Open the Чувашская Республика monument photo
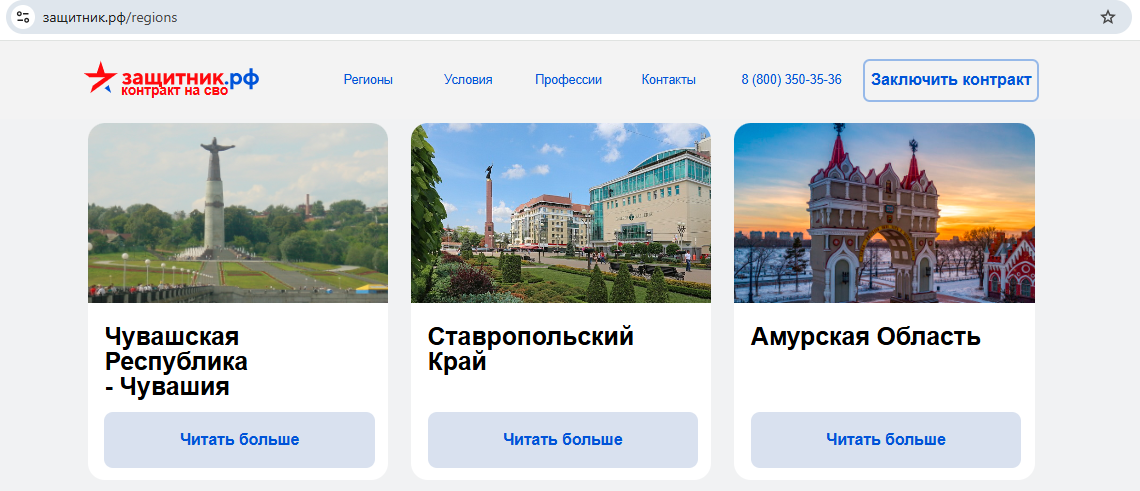Image resolution: width=1140 pixels, height=491 pixels. tap(238, 213)
